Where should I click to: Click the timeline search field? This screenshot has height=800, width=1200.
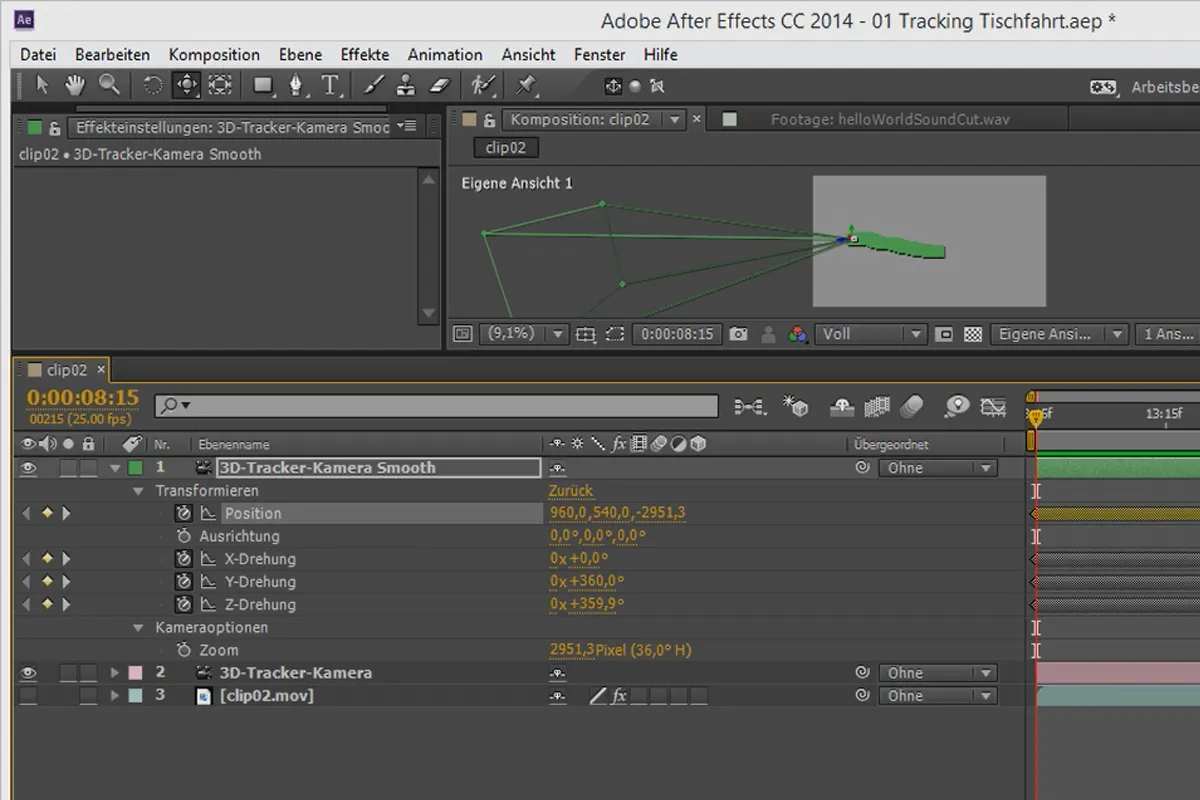[436, 406]
